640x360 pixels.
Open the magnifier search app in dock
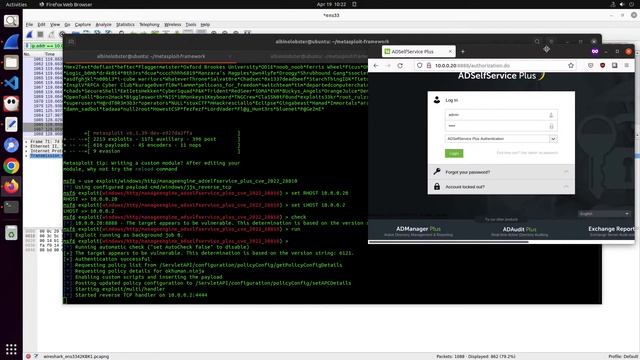pos(11,20)
